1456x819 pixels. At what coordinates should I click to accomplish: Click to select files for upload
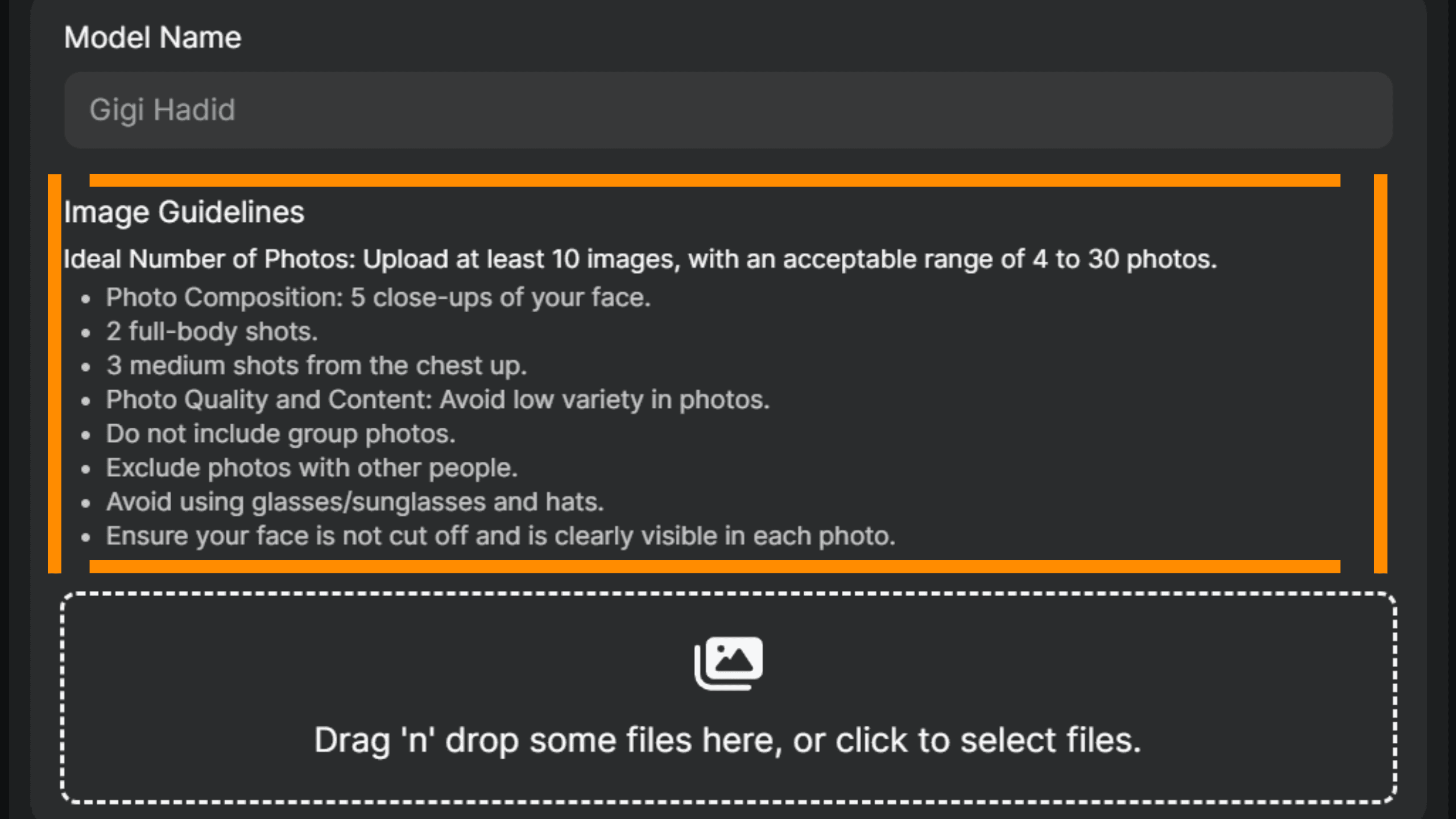coord(728,739)
